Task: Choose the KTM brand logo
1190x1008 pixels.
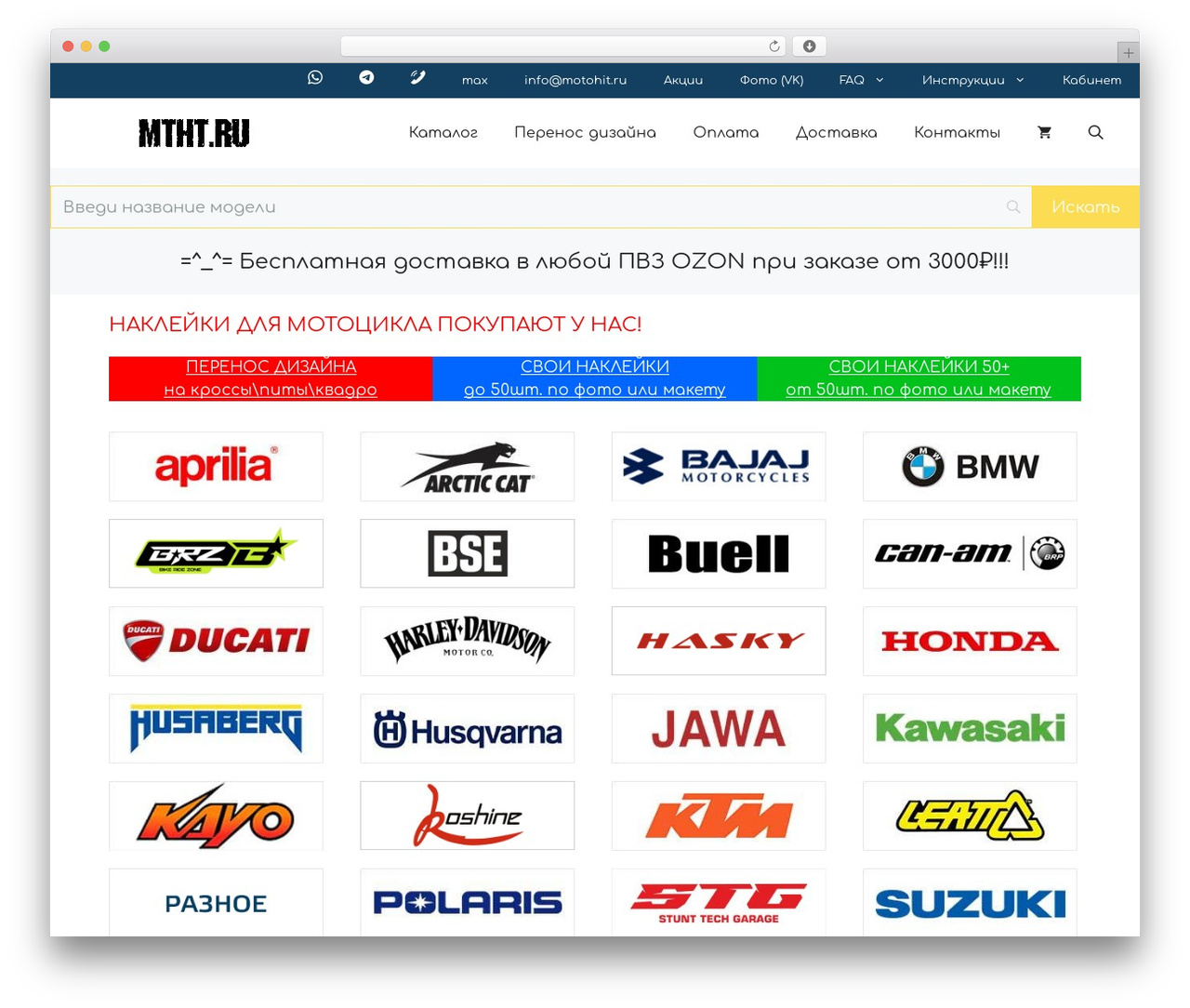Action: tap(719, 816)
